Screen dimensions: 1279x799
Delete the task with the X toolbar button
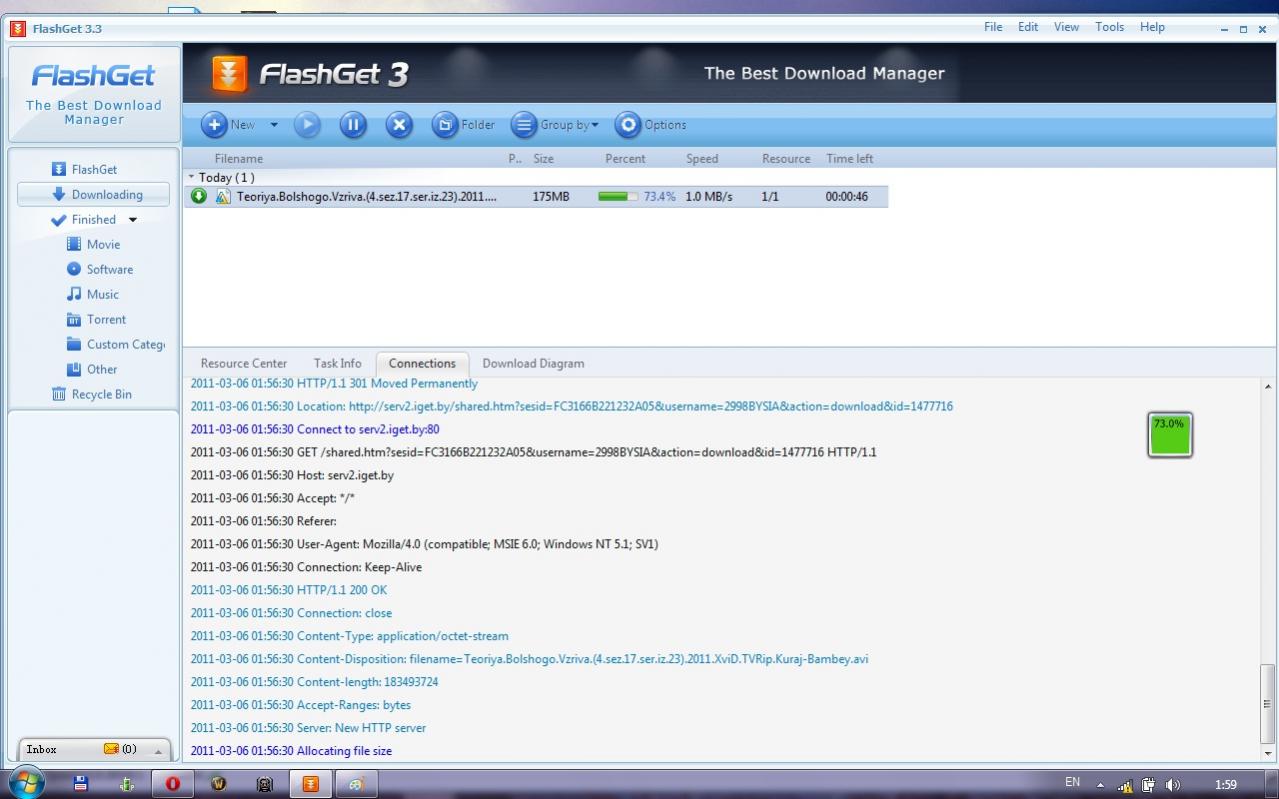[x=399, y=125]
